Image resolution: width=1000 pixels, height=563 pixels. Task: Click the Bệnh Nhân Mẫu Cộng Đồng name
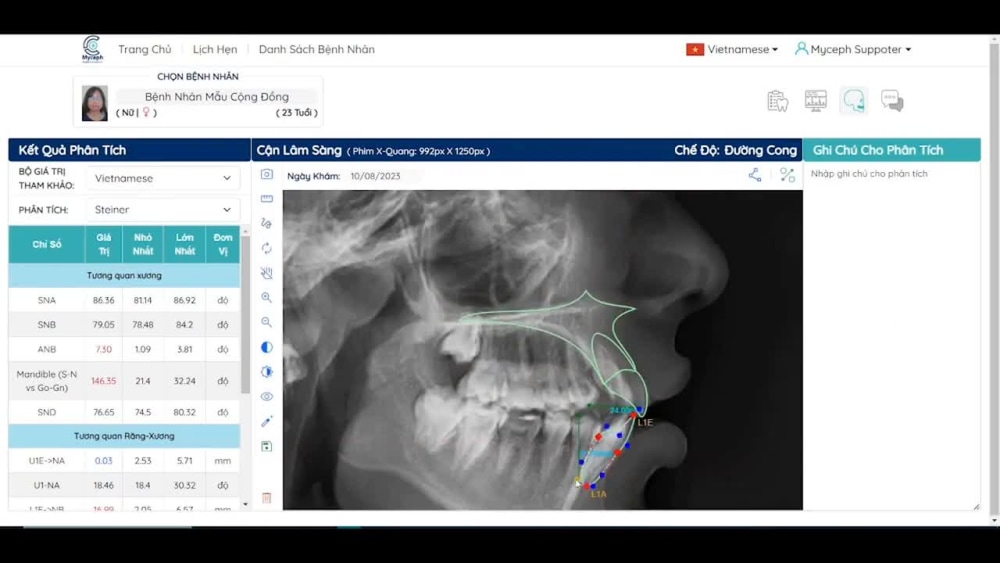(x=217, y=97)
